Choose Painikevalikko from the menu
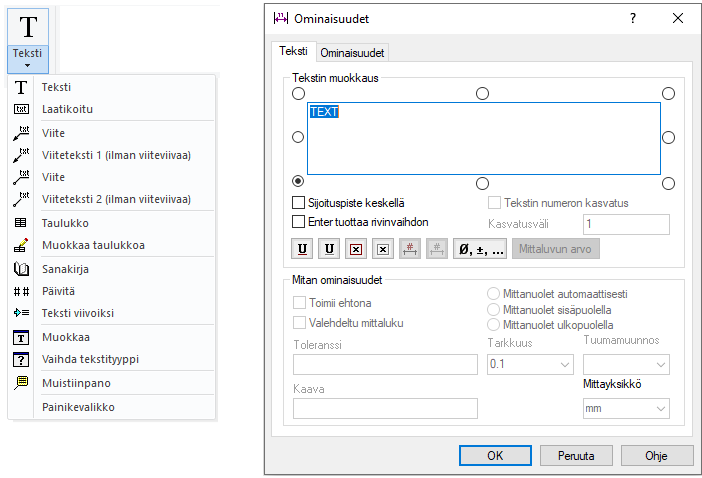 tap(78, 407)
